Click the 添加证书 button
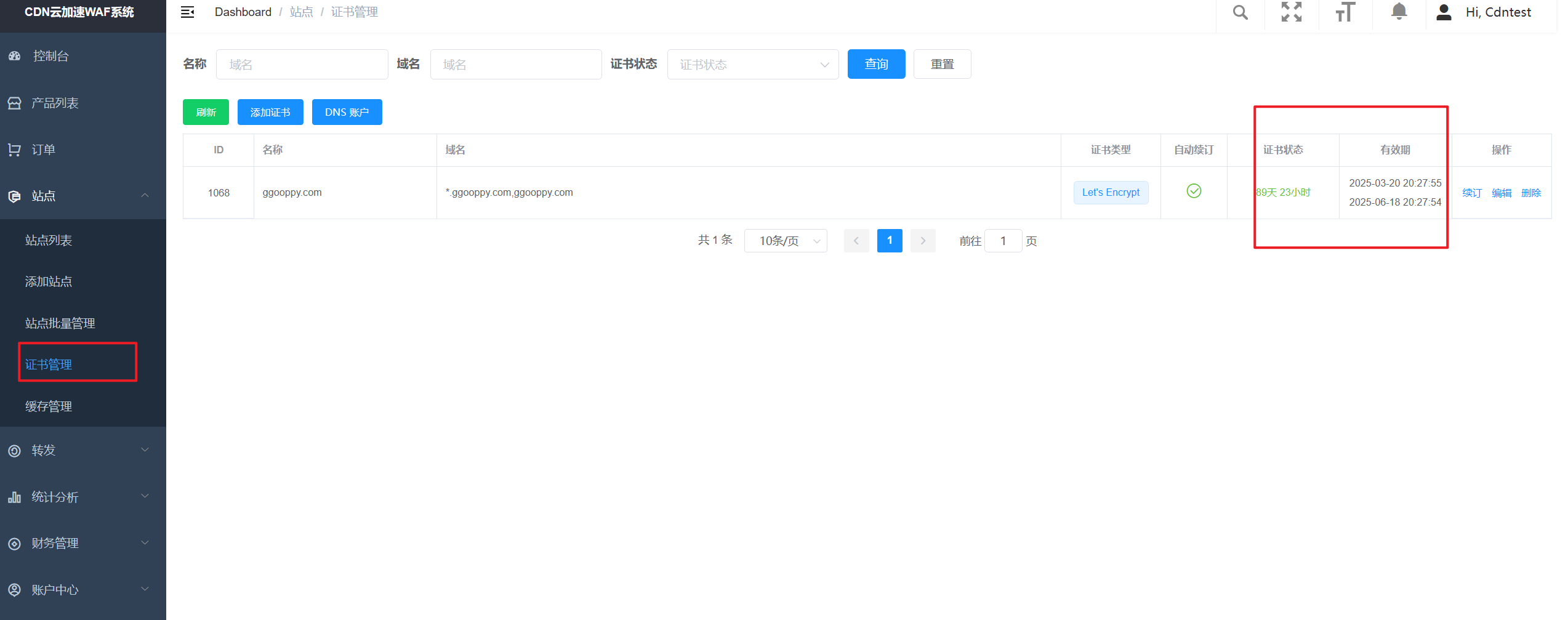Image resolution: width=1568 pixels, height=620 pixels. pyautogui.click(x=270, y=112)
